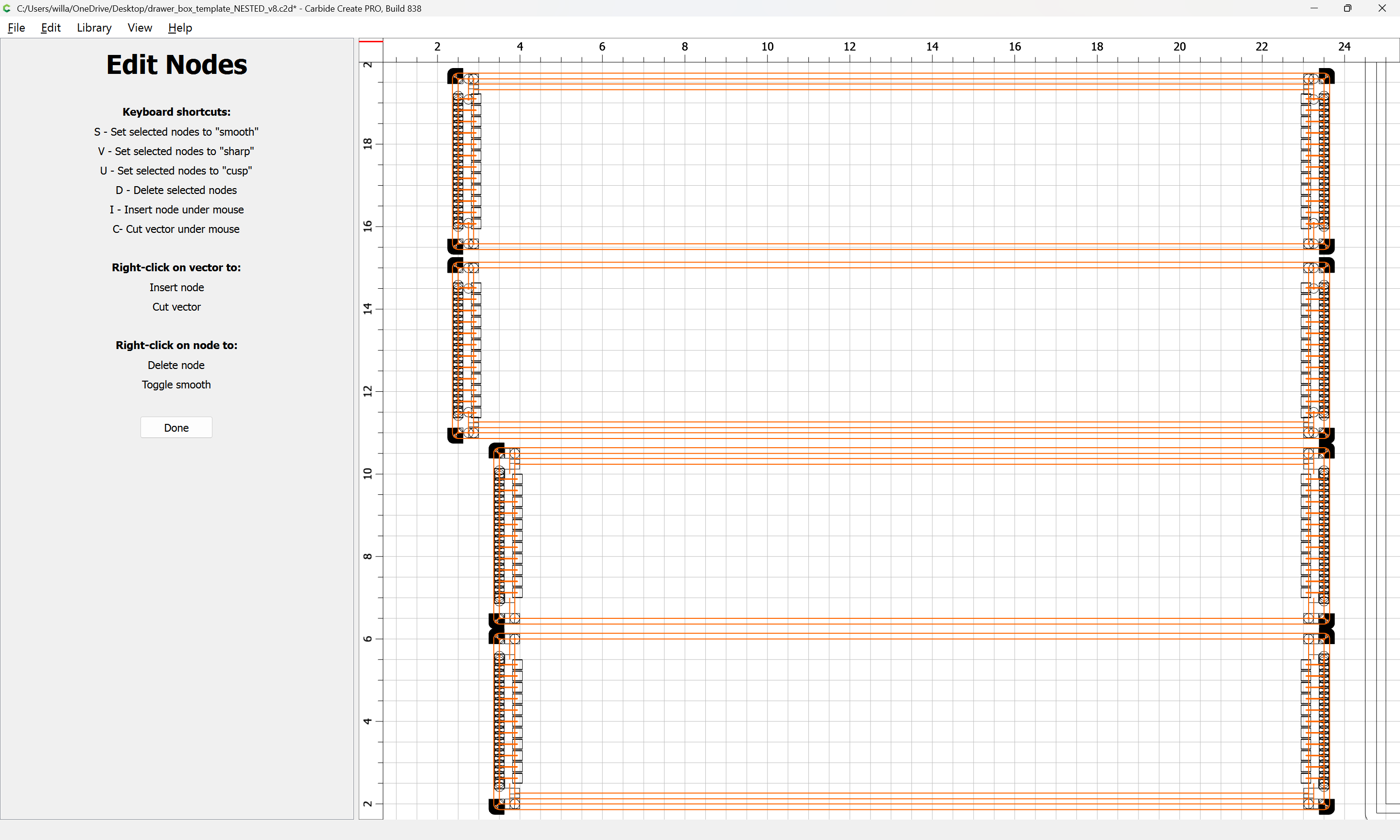Click the 24 mark on the horizontal ruler
Screen dimensions: 1400x840
(x=1344, y=47)
